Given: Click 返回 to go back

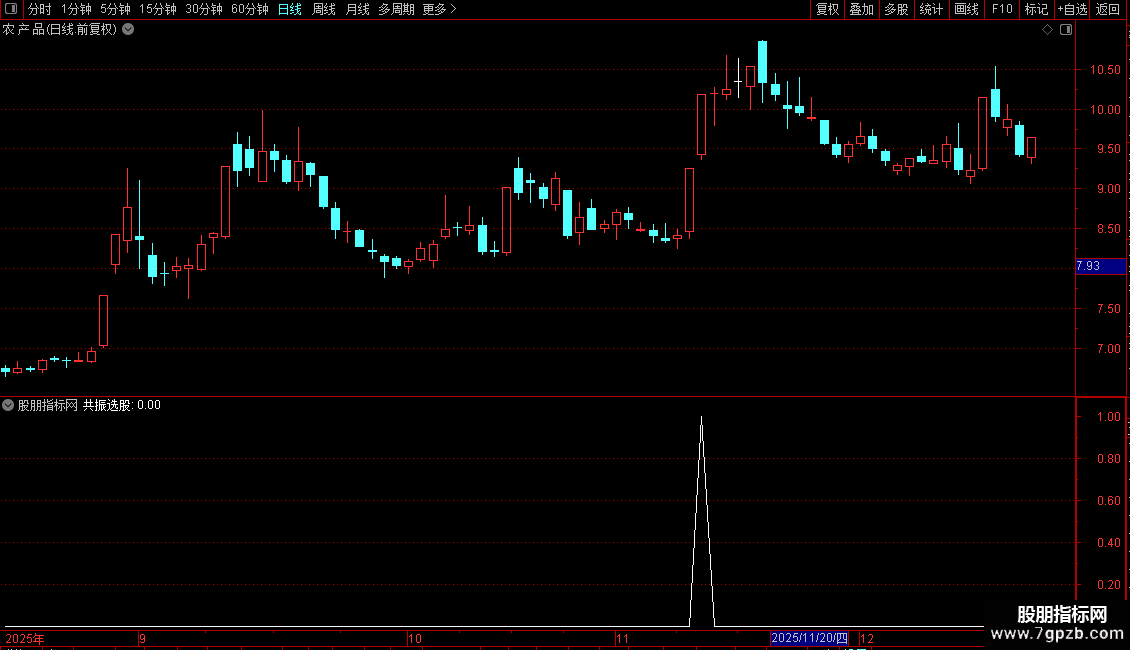Looking at the screenshot, I should tap(1108, 9).
